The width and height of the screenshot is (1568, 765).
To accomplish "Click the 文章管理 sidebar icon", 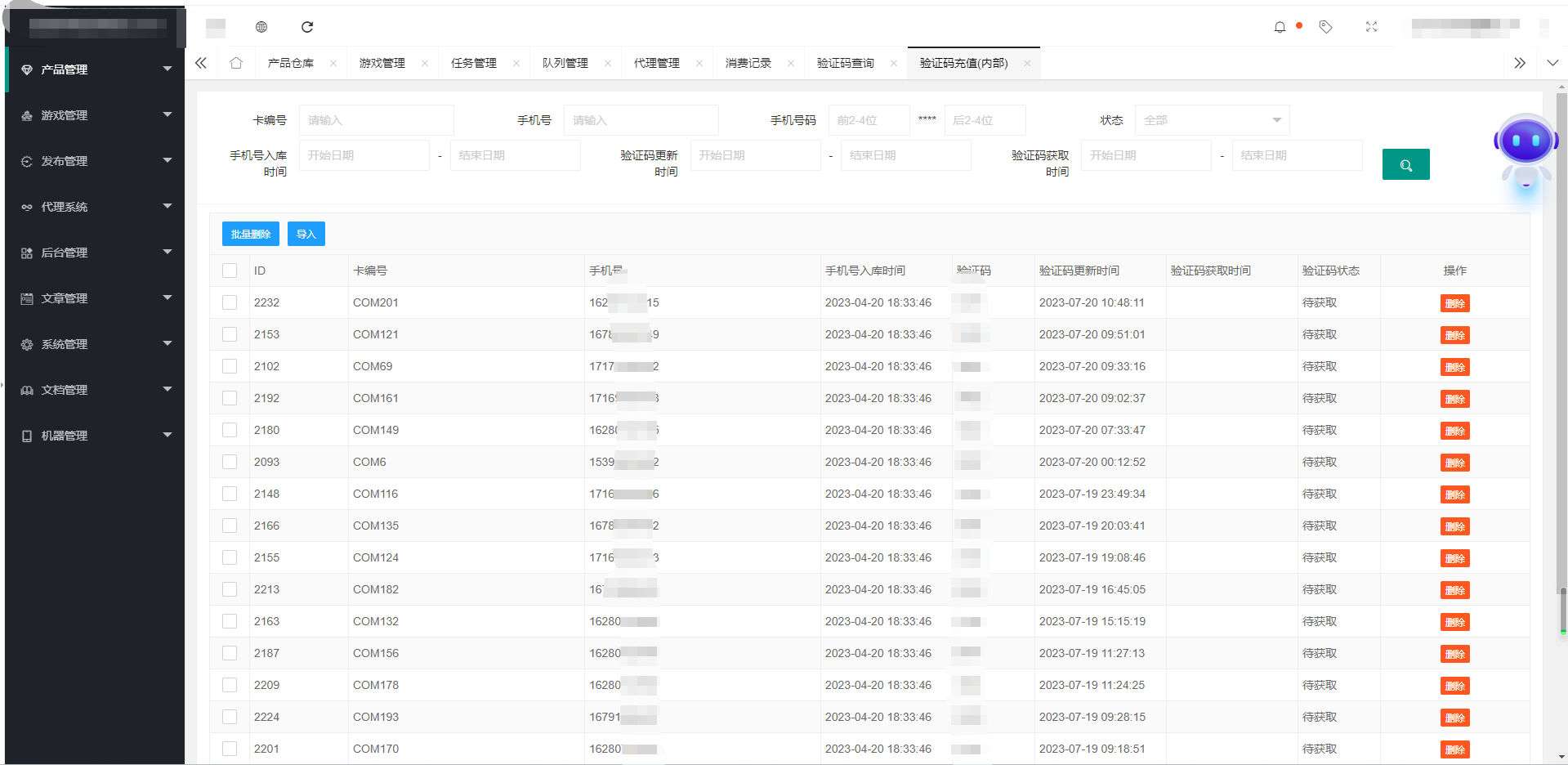I will click(x=27, y=298).
